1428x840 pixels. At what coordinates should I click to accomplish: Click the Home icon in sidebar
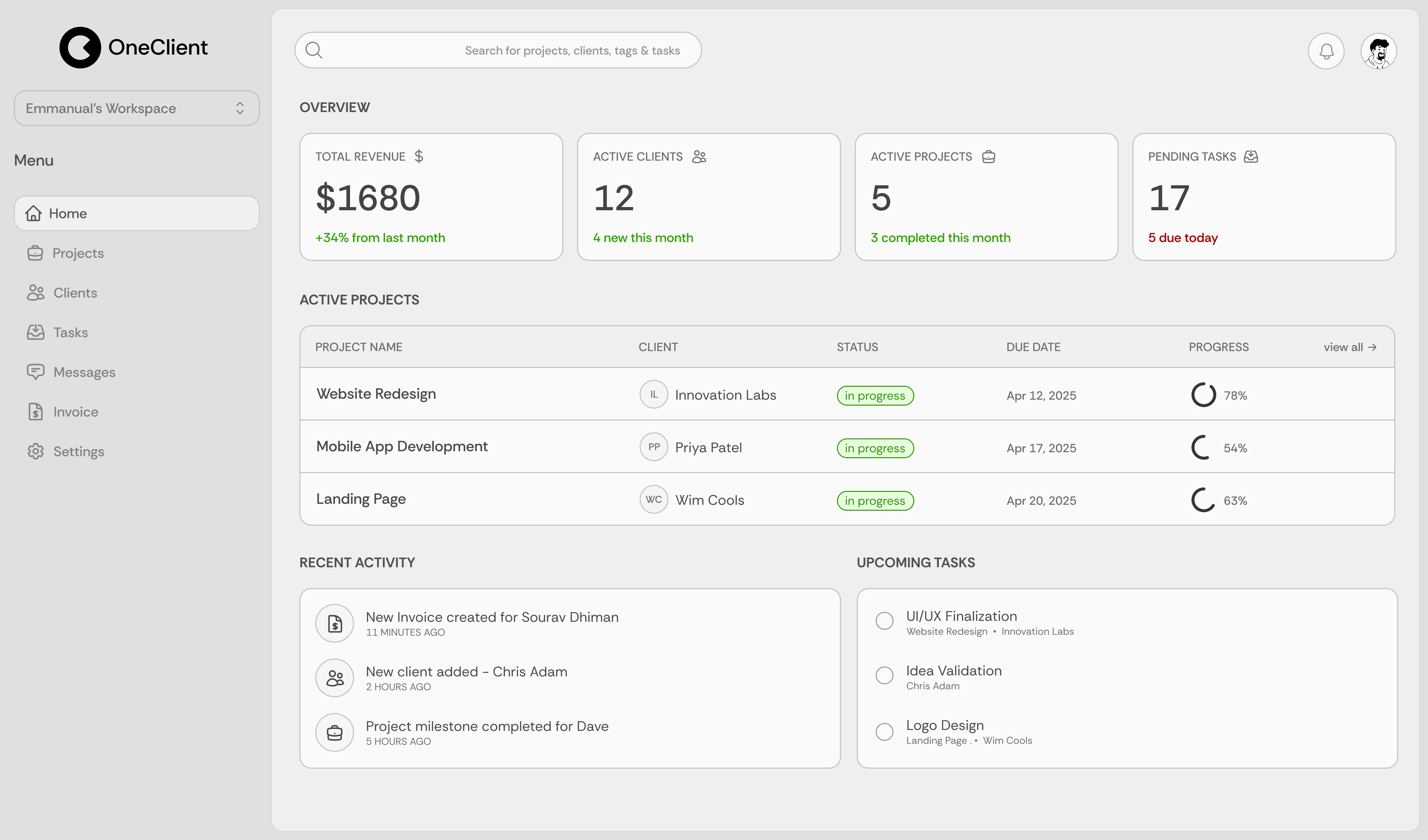33,213
